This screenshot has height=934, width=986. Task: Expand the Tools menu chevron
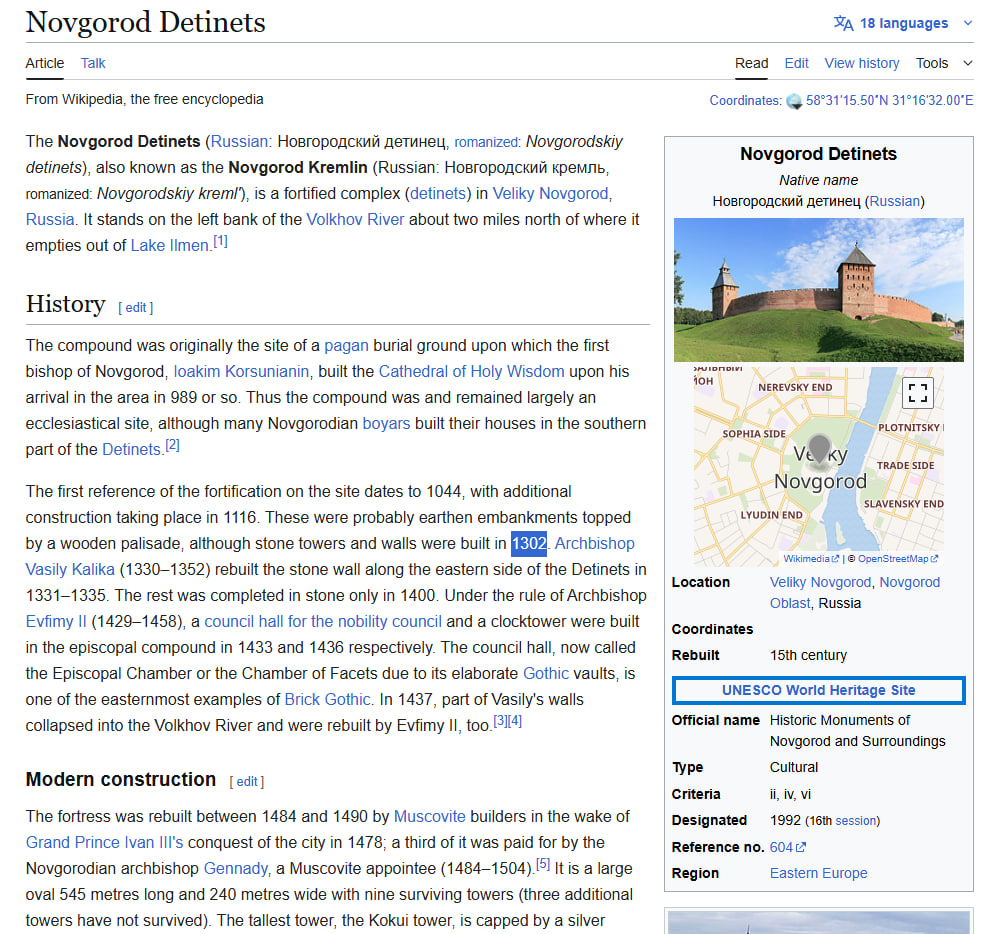coord(968,63)
